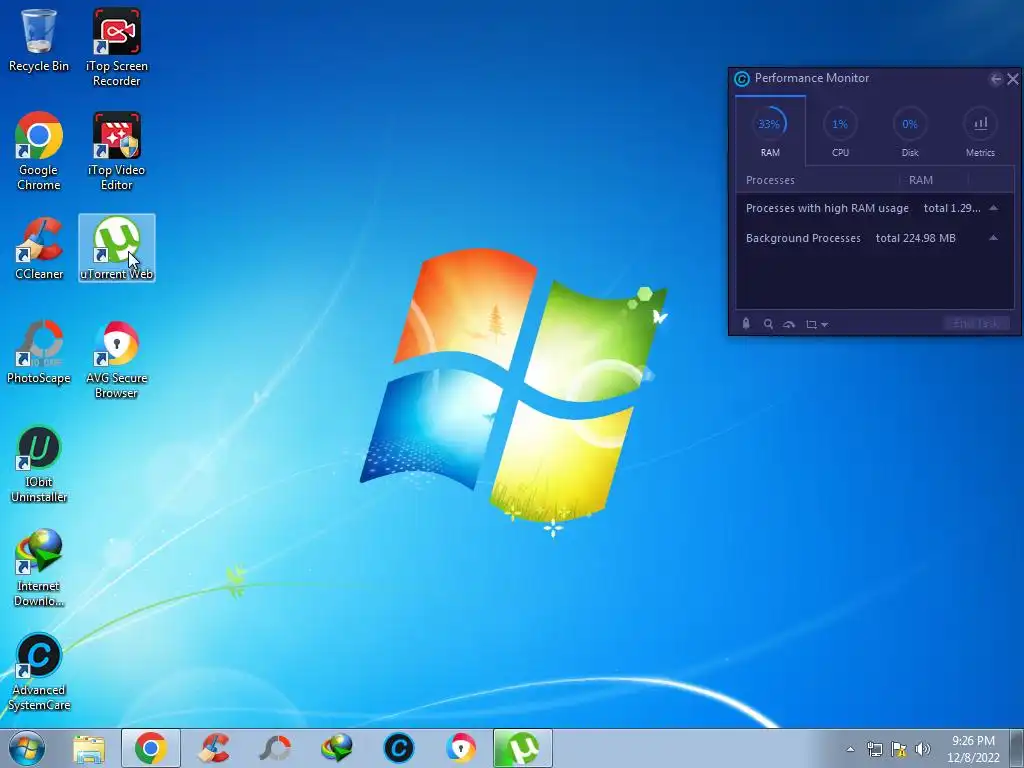Open the Action Center flag icon
This screenshot has width=1024, height=768.
(899, 749)
